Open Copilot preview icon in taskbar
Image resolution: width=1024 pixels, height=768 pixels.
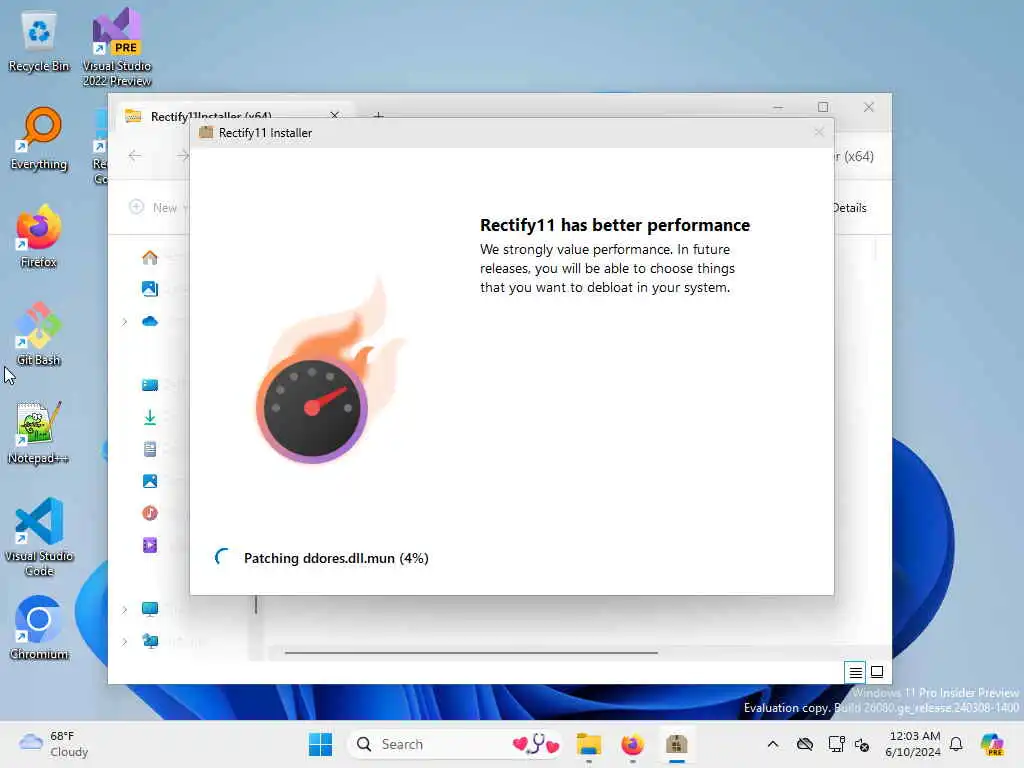point(993,744)
